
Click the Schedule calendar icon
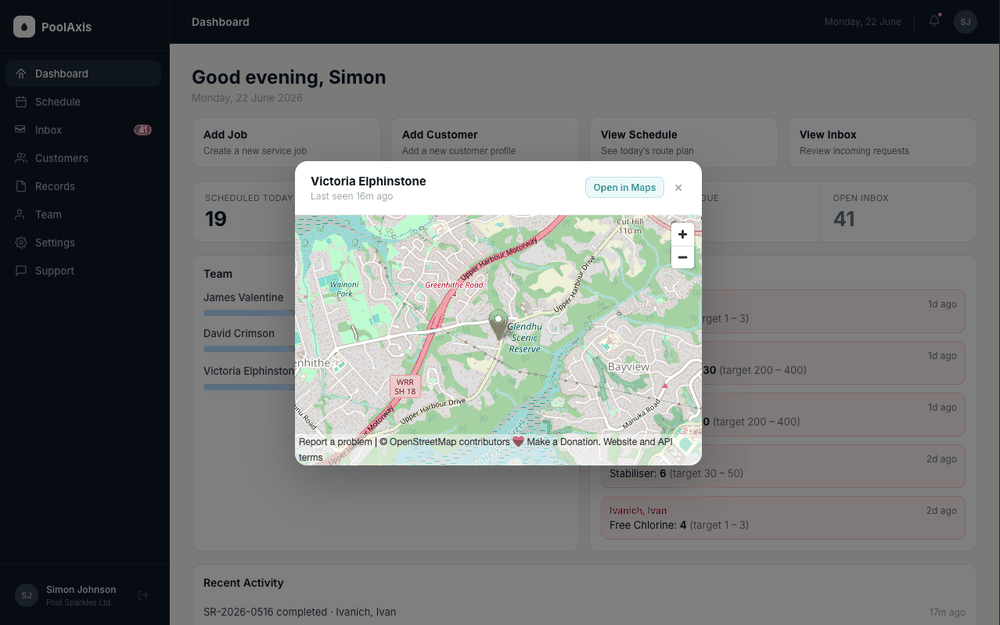(x=21, y=101)
